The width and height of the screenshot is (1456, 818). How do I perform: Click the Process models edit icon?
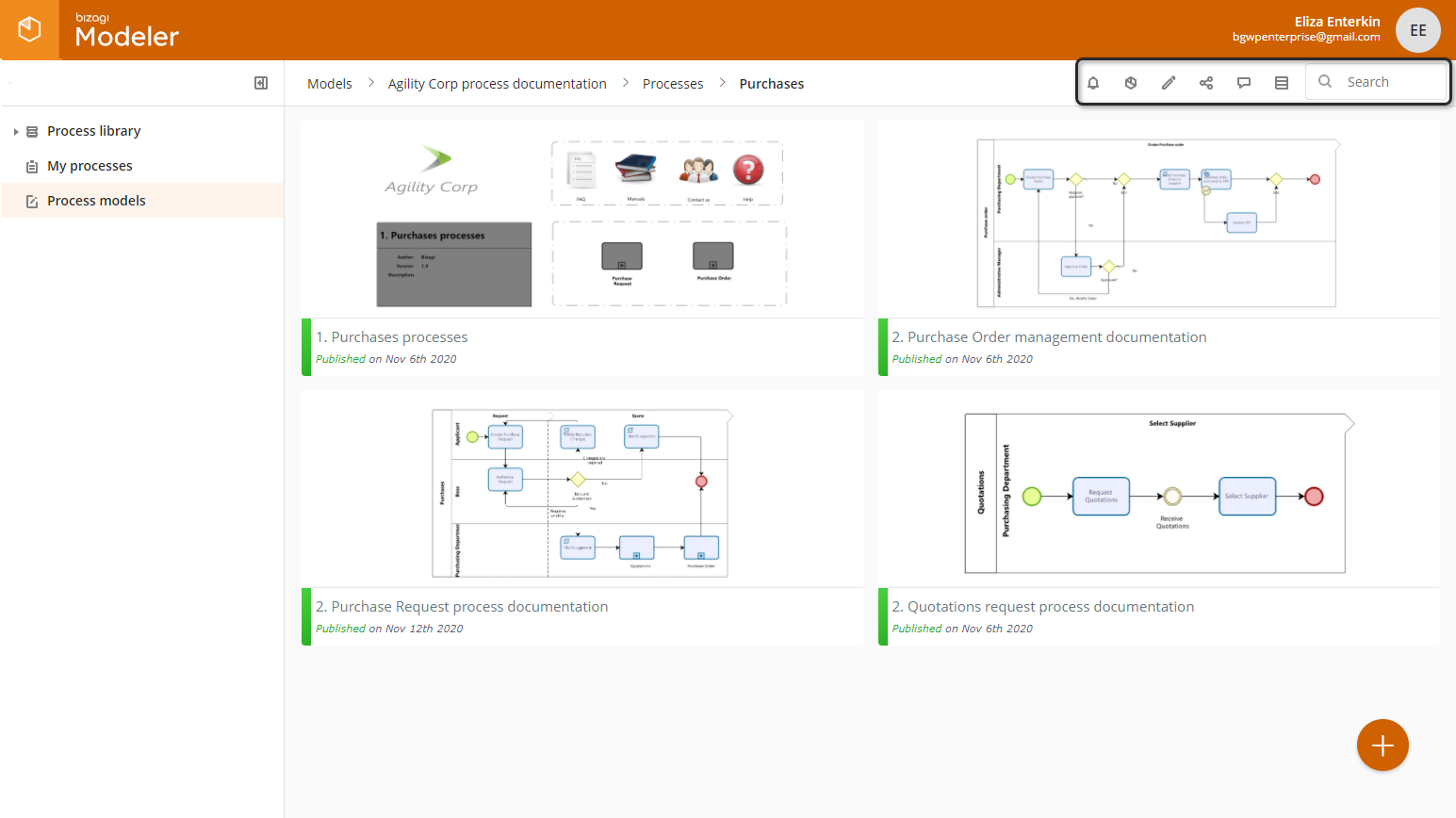32,202
